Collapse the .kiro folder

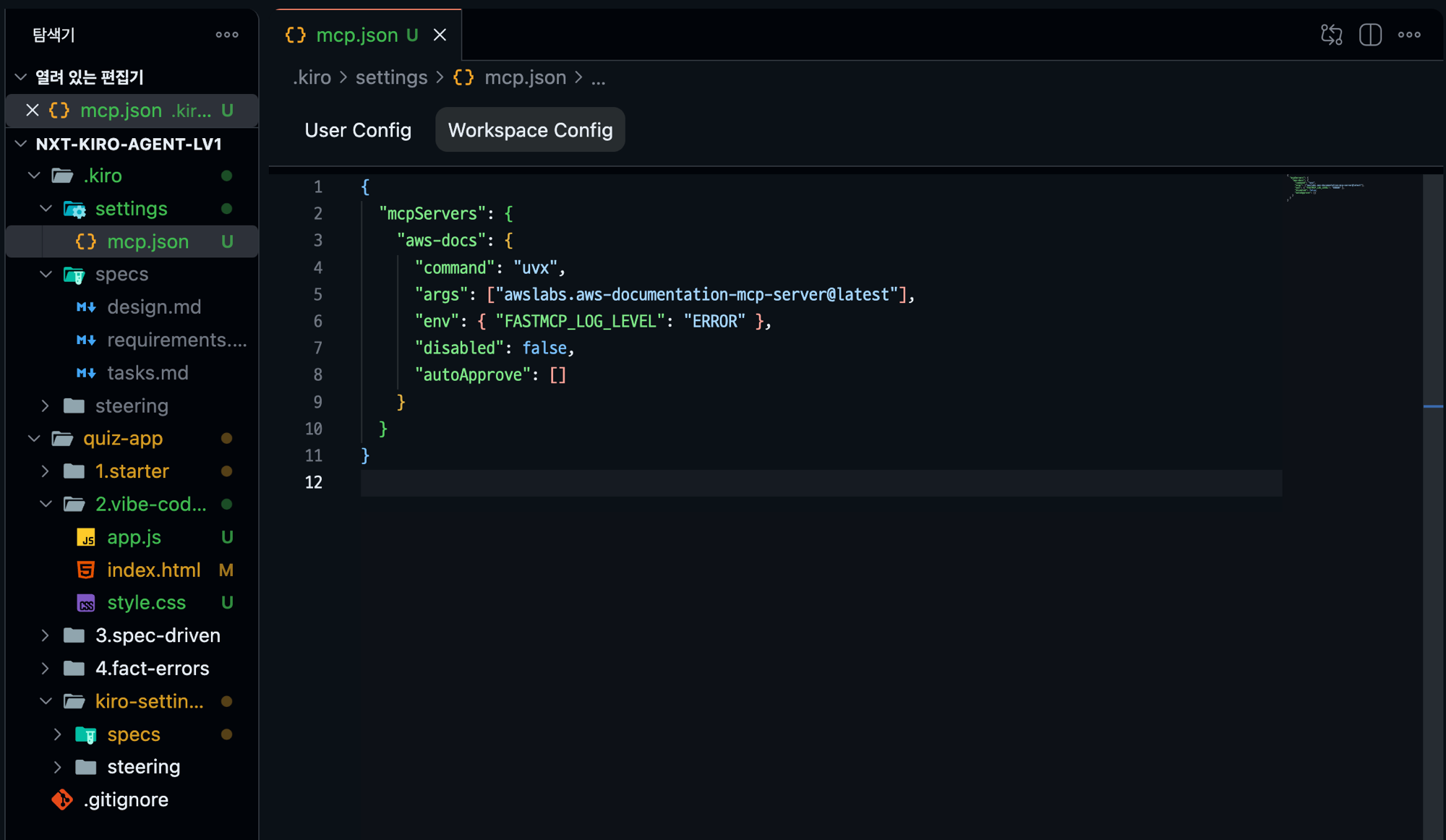tap(33, 176)
